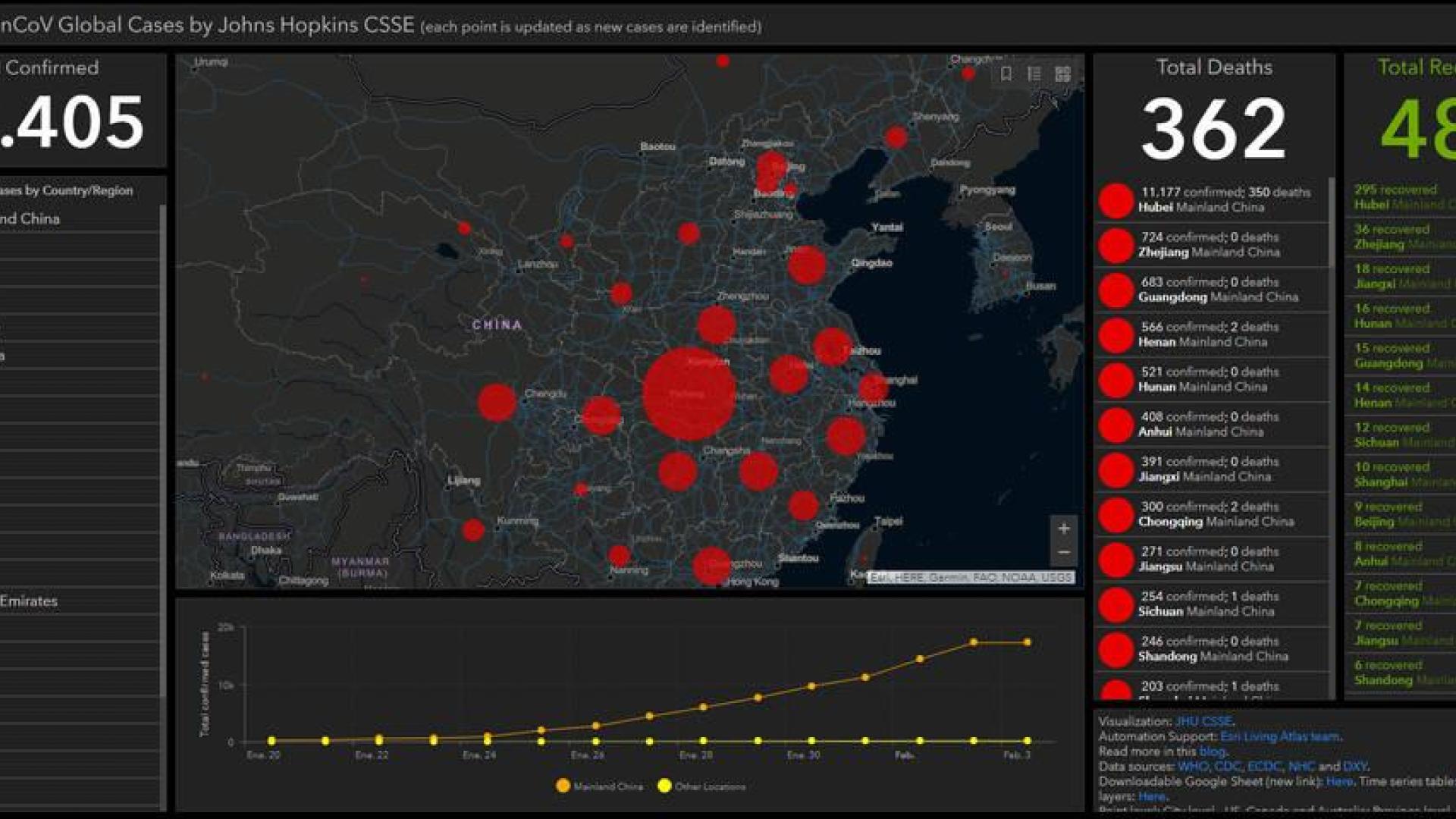This screenshot has width=1456, height=819.
Task: Open the Google Sheet 'Here' link
Action: click(1339, 781)
